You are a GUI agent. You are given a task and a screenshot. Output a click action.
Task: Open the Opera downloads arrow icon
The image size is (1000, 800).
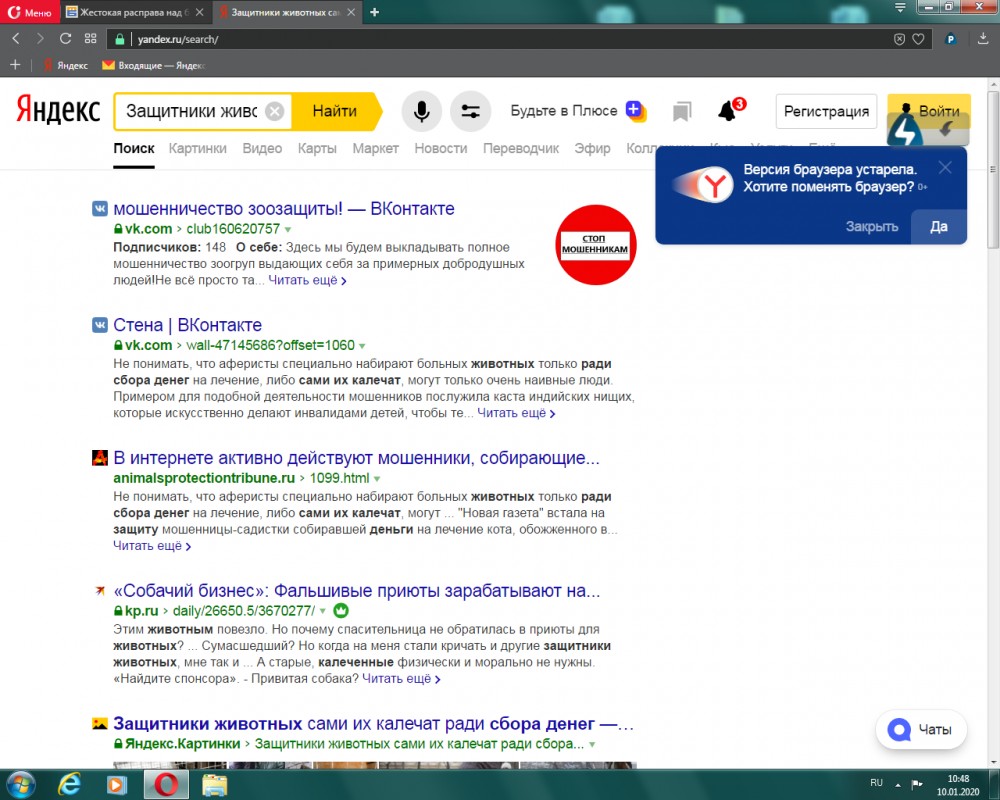click(x=981, y=39)
